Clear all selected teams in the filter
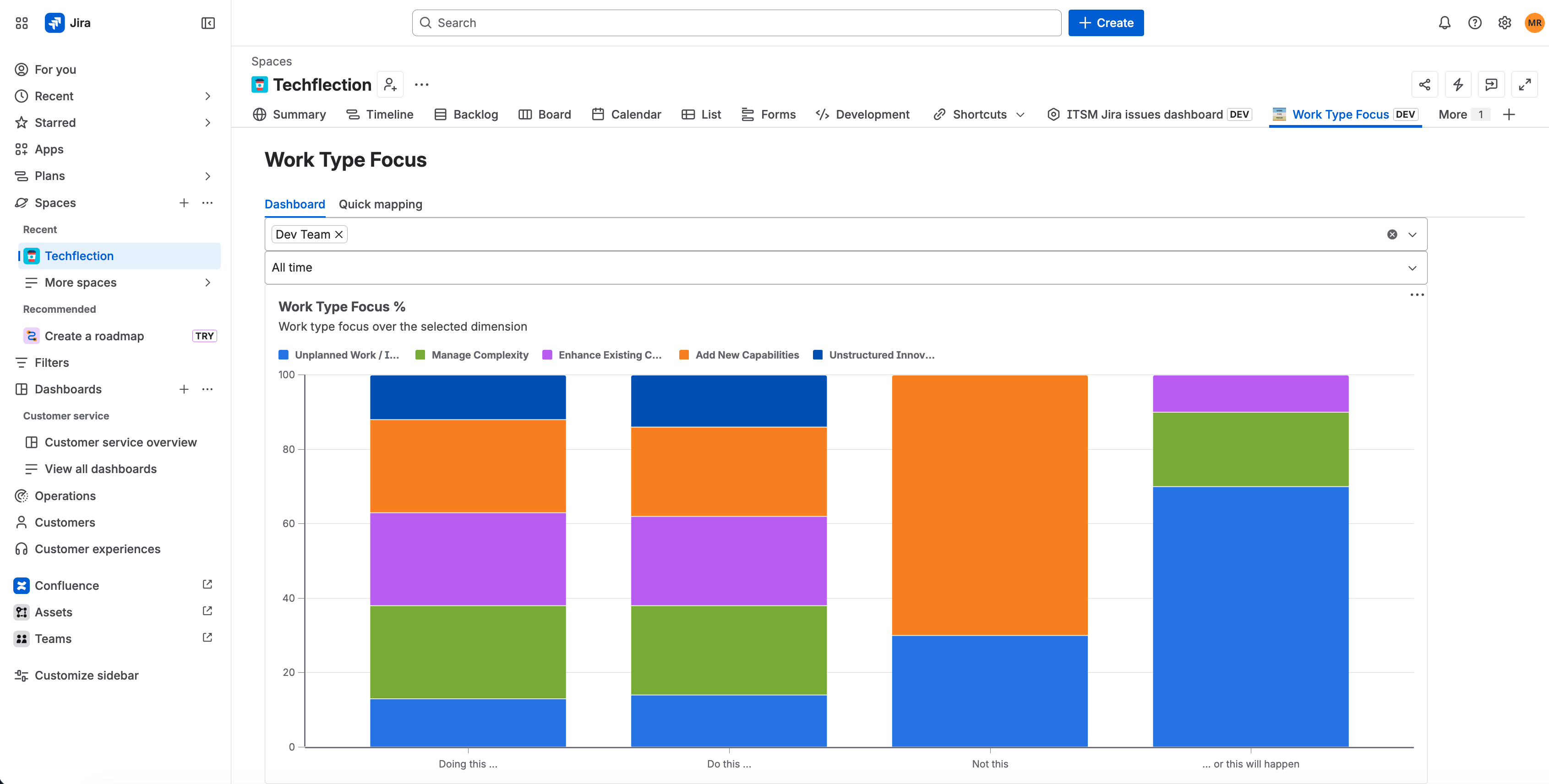1549x784 pixels. click(x=1392, y=234)
